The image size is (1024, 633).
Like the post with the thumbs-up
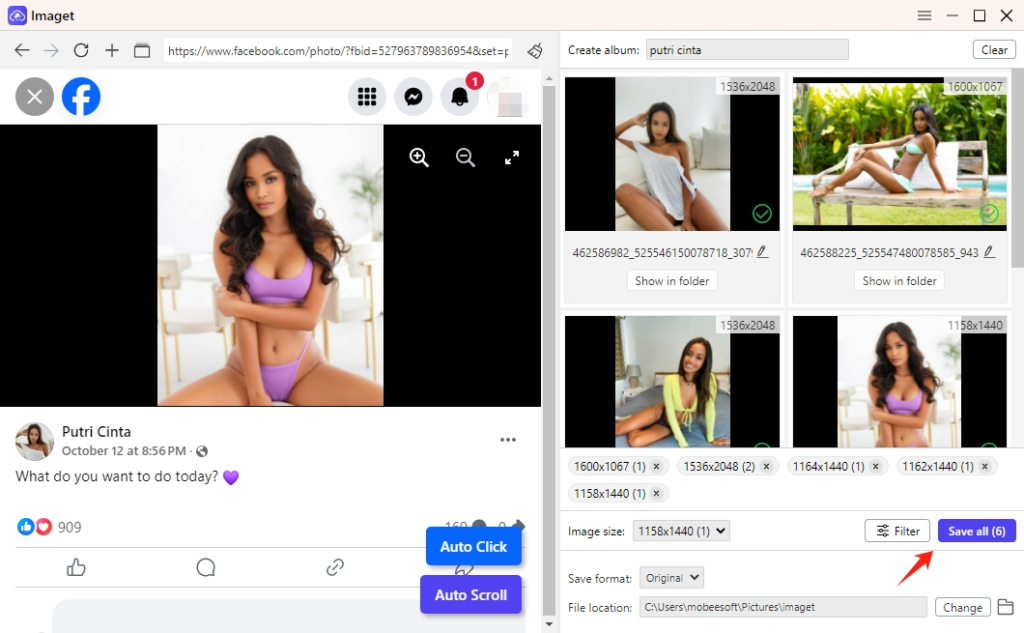point(76,567)
